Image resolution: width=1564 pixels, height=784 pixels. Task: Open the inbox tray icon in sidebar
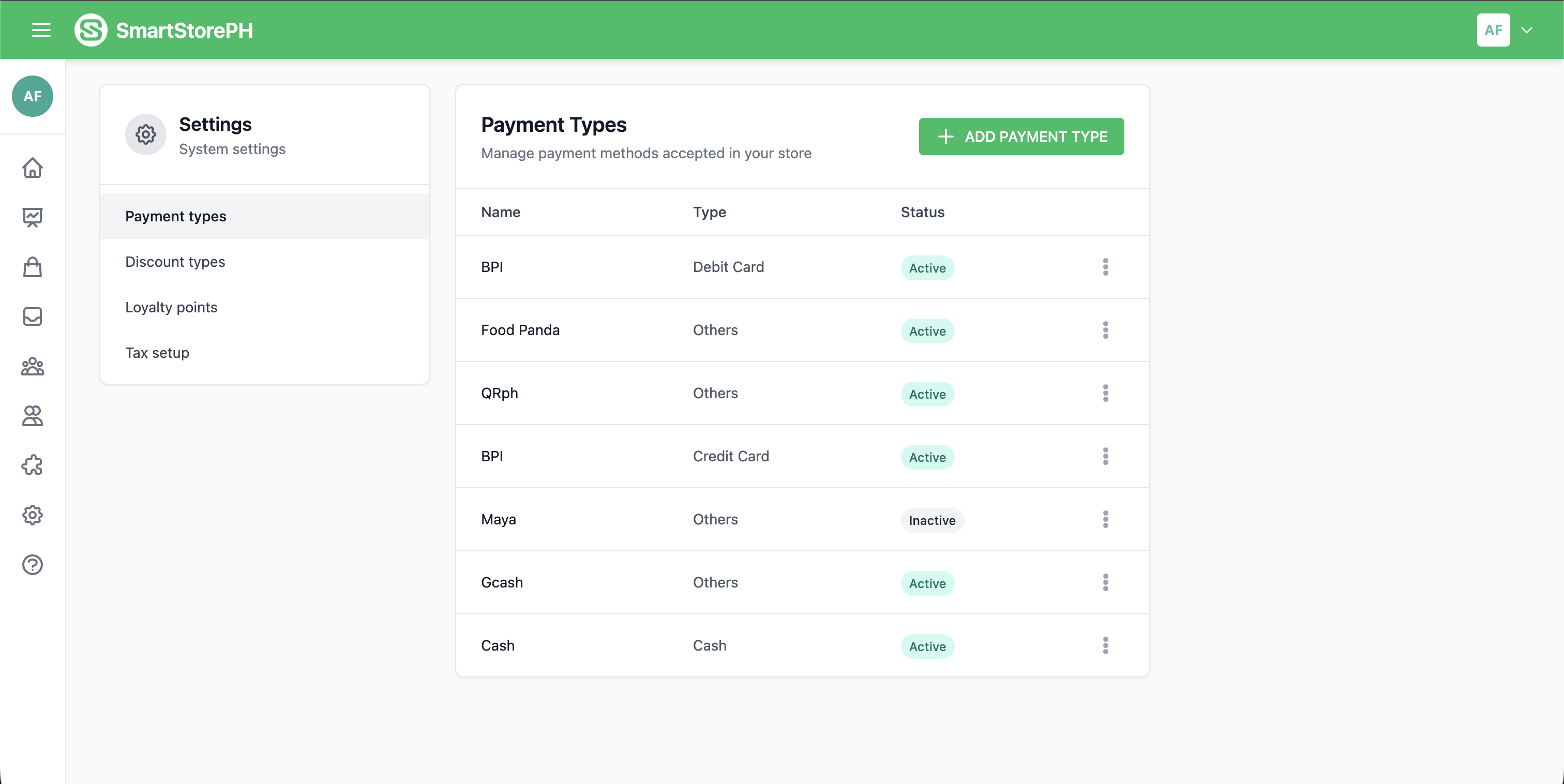(x=32, y=316)
